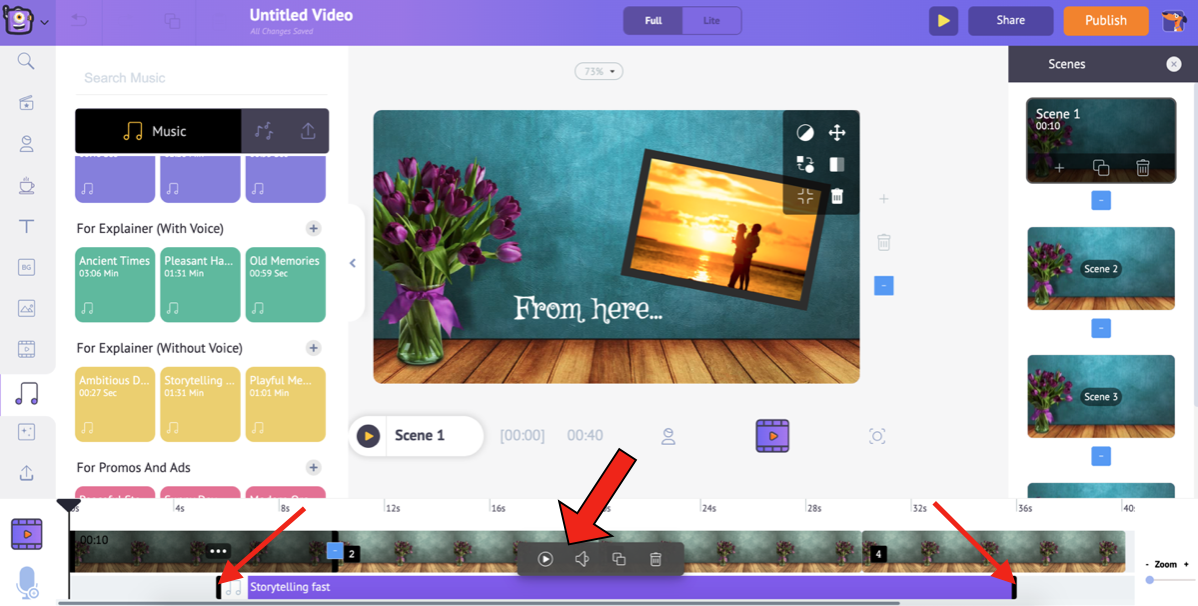Open the Background panel in sidebar
Viewport: 1198px width, 606px height.
pyautogui.click(x=27, y=267)
